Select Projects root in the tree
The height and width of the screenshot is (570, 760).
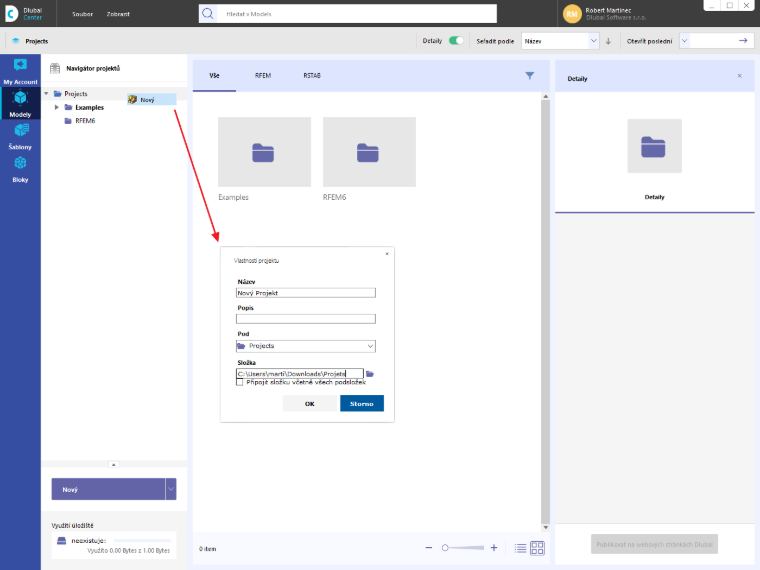click(76, 94)
